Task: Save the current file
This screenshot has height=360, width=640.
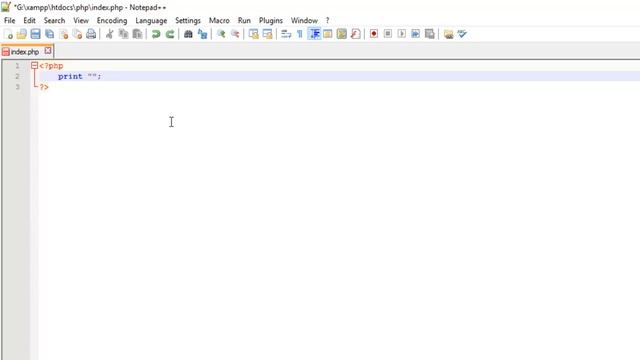Action: tap(36, 34)
